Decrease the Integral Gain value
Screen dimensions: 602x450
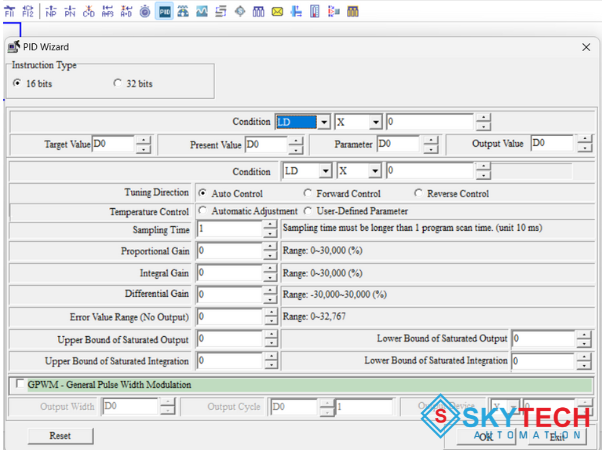(270, 277)
